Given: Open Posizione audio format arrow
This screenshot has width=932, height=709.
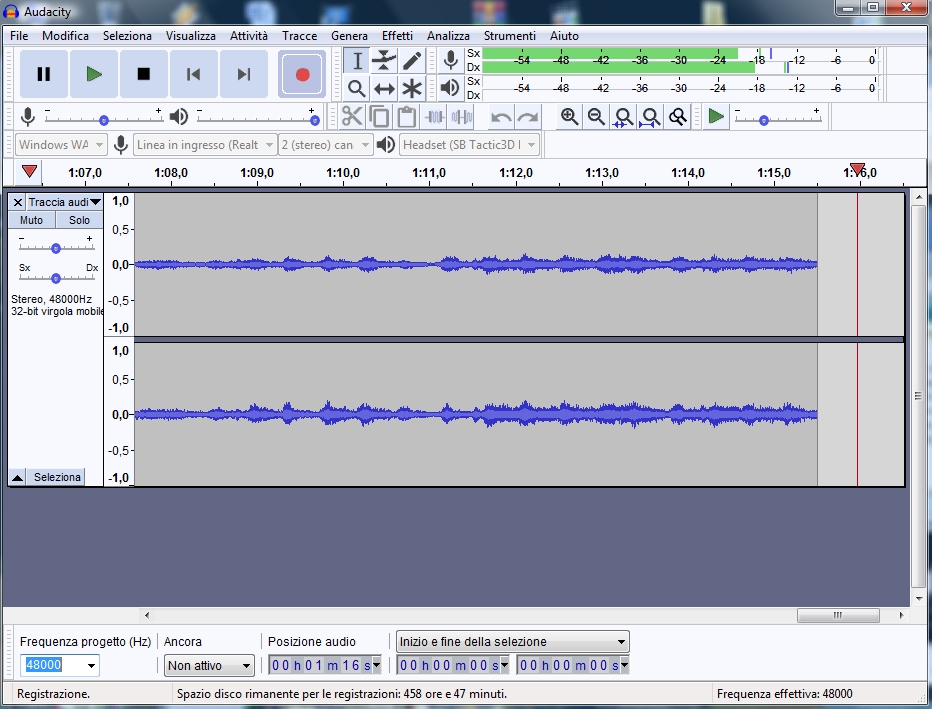Looking at the screenshot, I should coord(377,665).
